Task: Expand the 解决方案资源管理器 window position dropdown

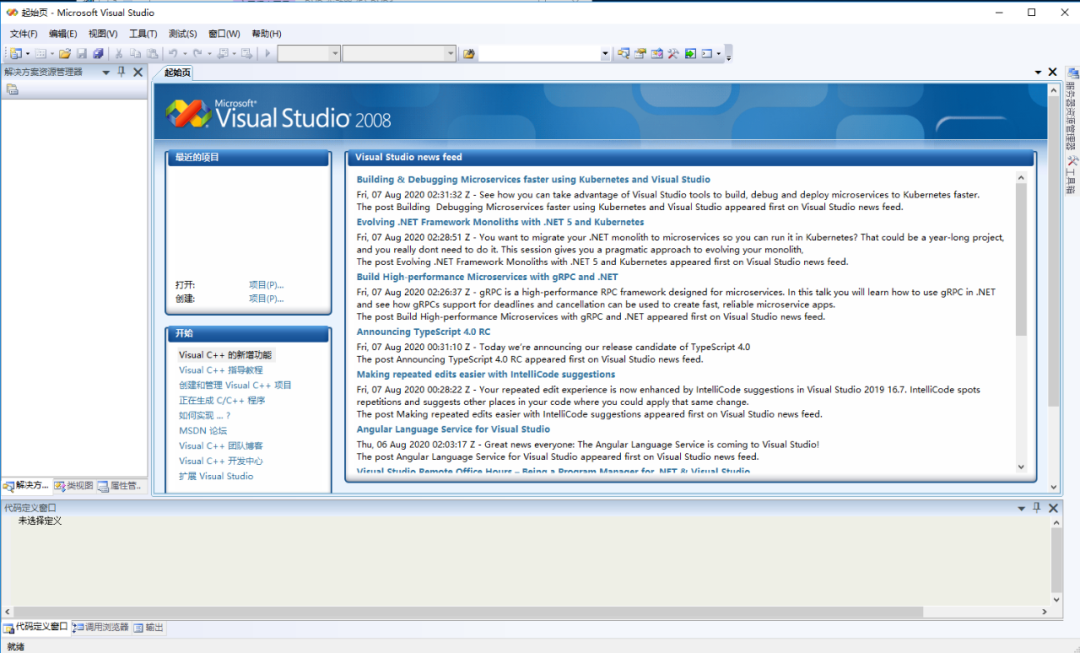Action: click(x=106, y=72)
